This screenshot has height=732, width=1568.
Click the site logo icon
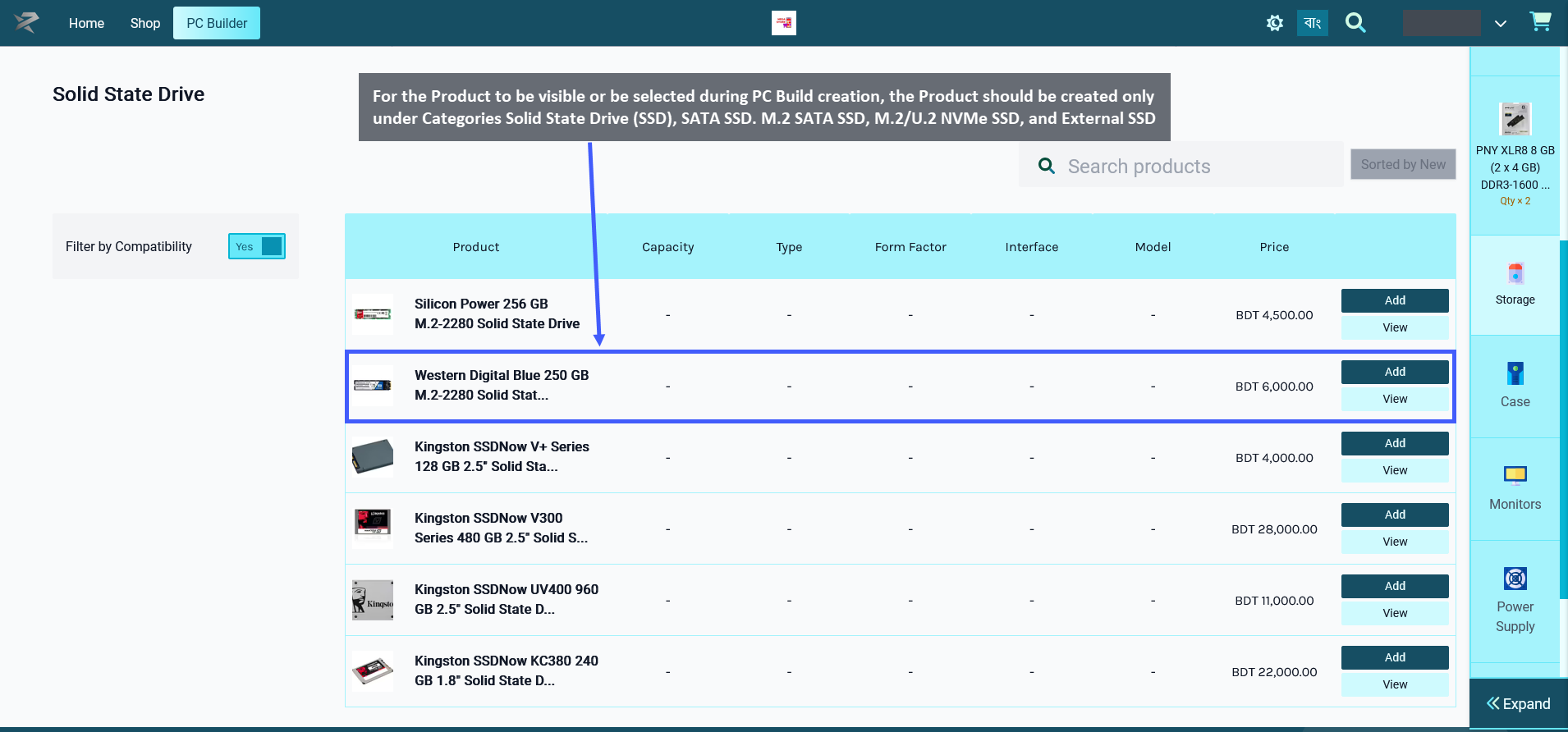coord(26,23)
